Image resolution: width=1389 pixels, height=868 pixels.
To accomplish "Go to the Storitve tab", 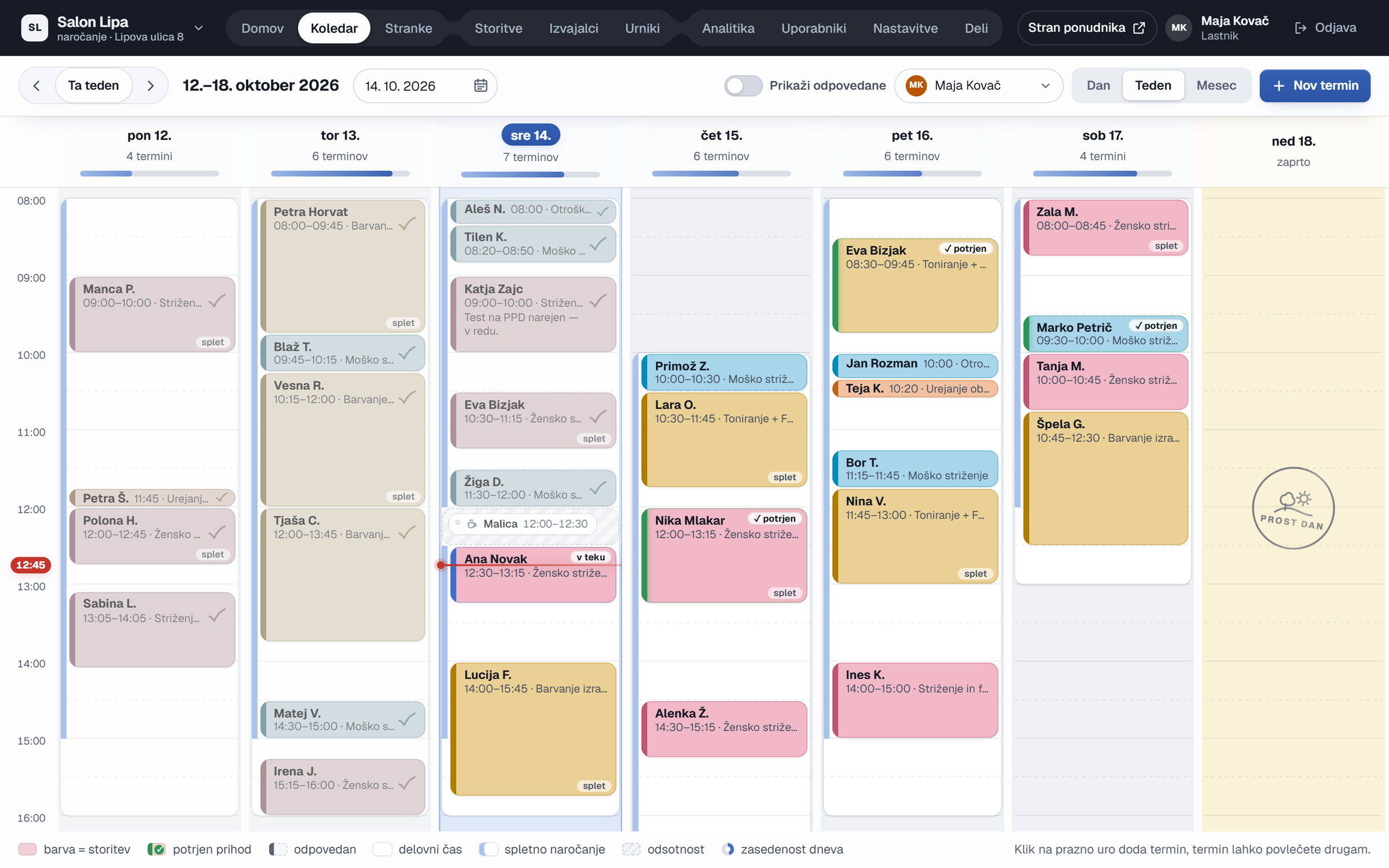I will click(498, 28).
